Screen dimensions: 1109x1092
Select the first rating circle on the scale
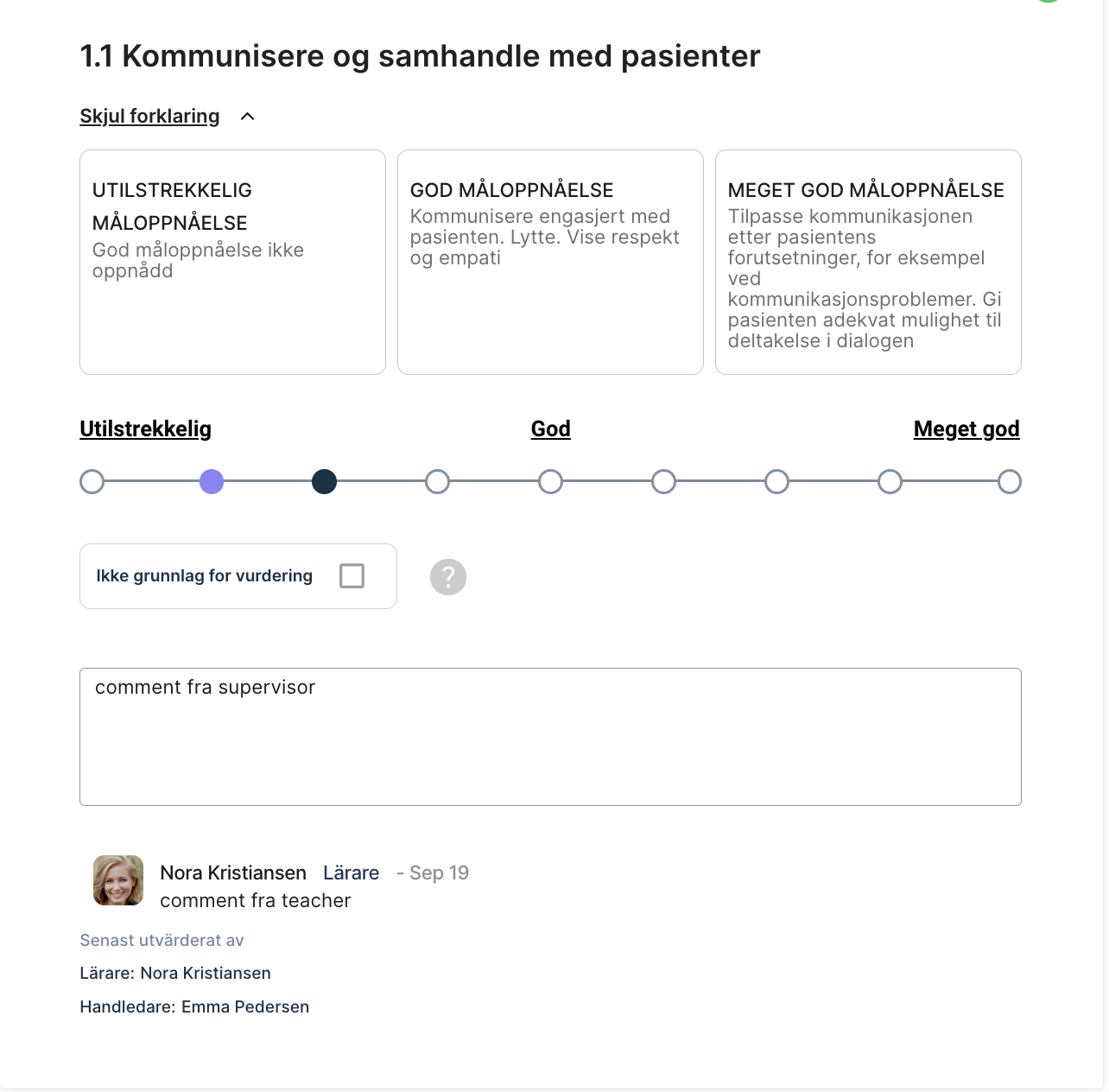(92, 482)
